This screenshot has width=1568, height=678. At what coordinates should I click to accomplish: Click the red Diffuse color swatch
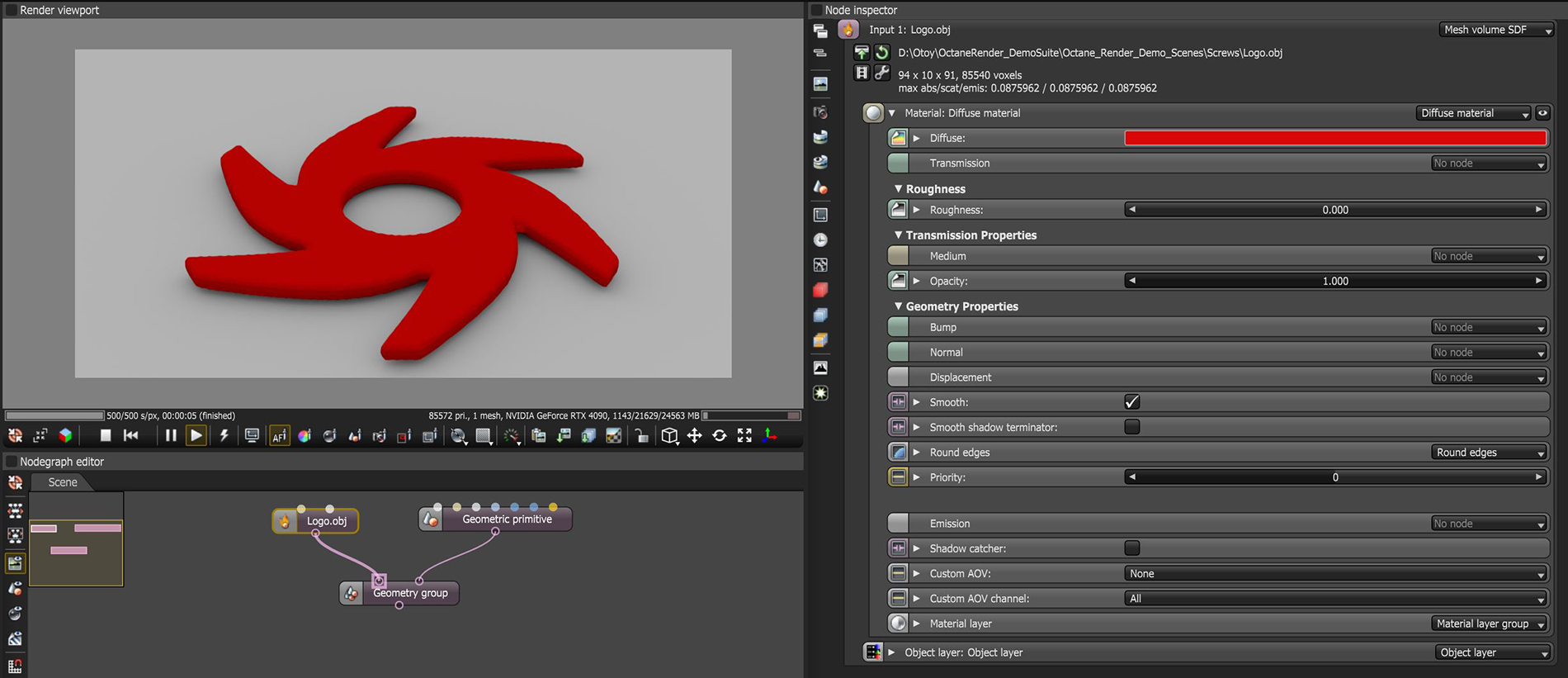[1335, 138]
